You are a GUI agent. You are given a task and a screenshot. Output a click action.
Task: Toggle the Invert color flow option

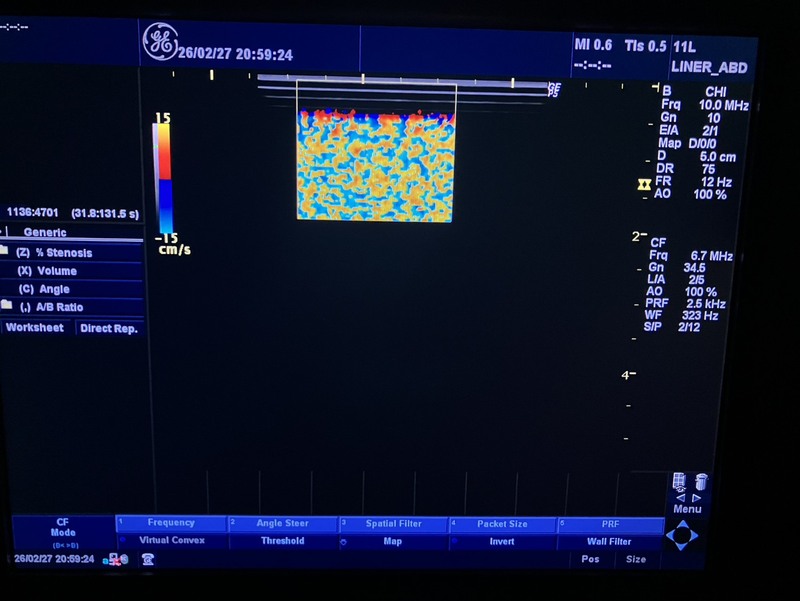point(502,541)
